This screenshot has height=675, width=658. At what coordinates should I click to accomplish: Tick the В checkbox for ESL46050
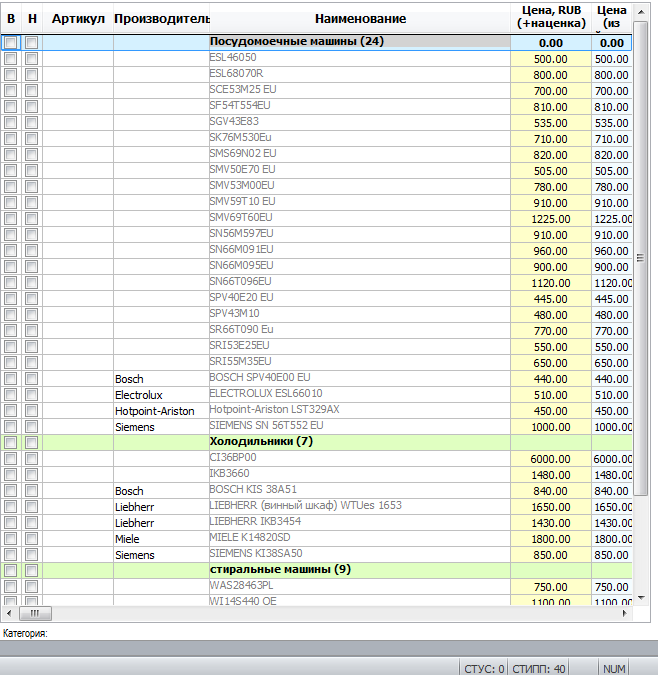(11, 59)
